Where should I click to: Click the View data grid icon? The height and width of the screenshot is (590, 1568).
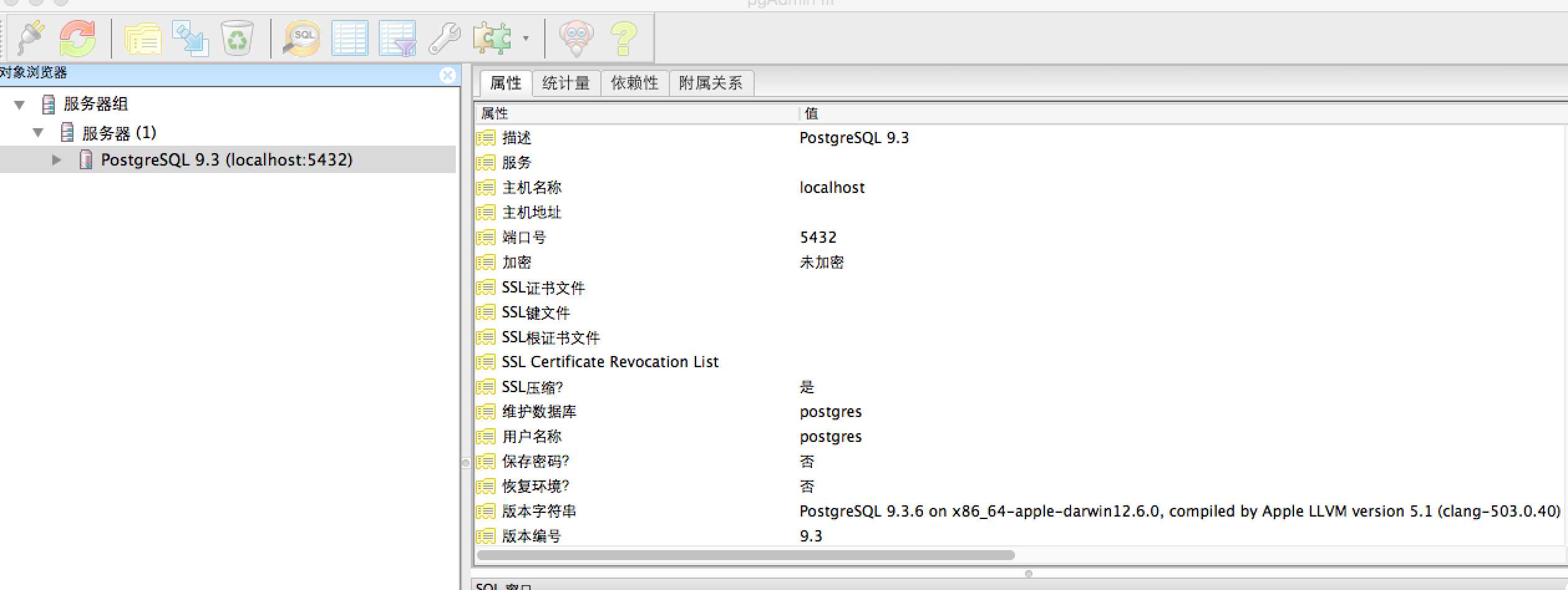click(x=349, y=39)
